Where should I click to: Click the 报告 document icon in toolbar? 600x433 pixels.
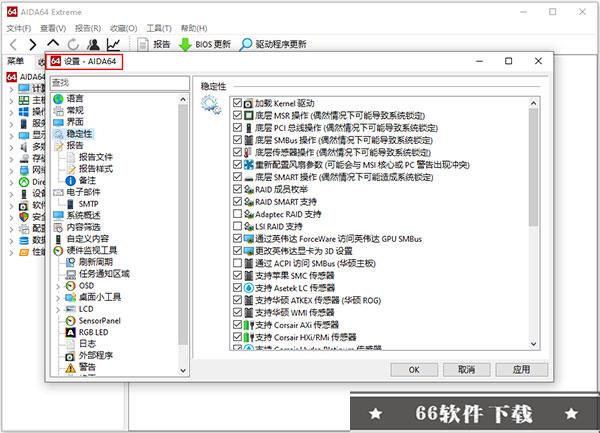pyautogui.click(x=143, y=45)
